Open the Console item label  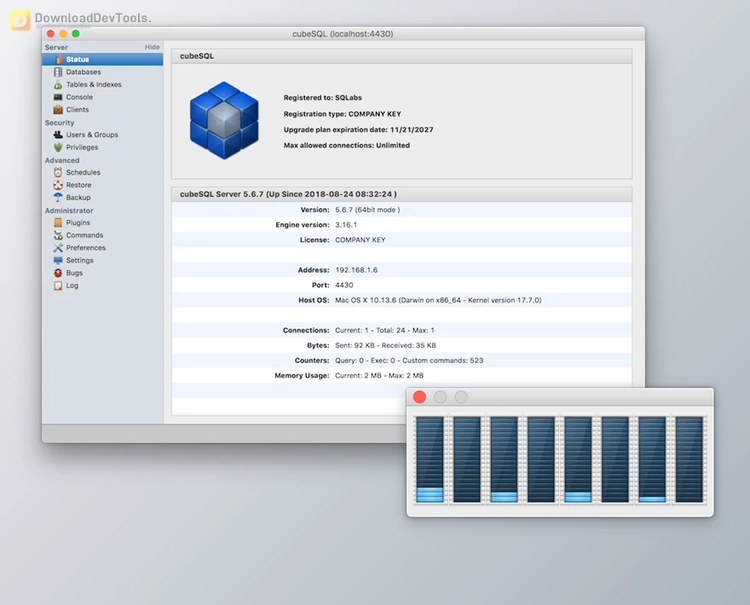[x=79, y=97]
